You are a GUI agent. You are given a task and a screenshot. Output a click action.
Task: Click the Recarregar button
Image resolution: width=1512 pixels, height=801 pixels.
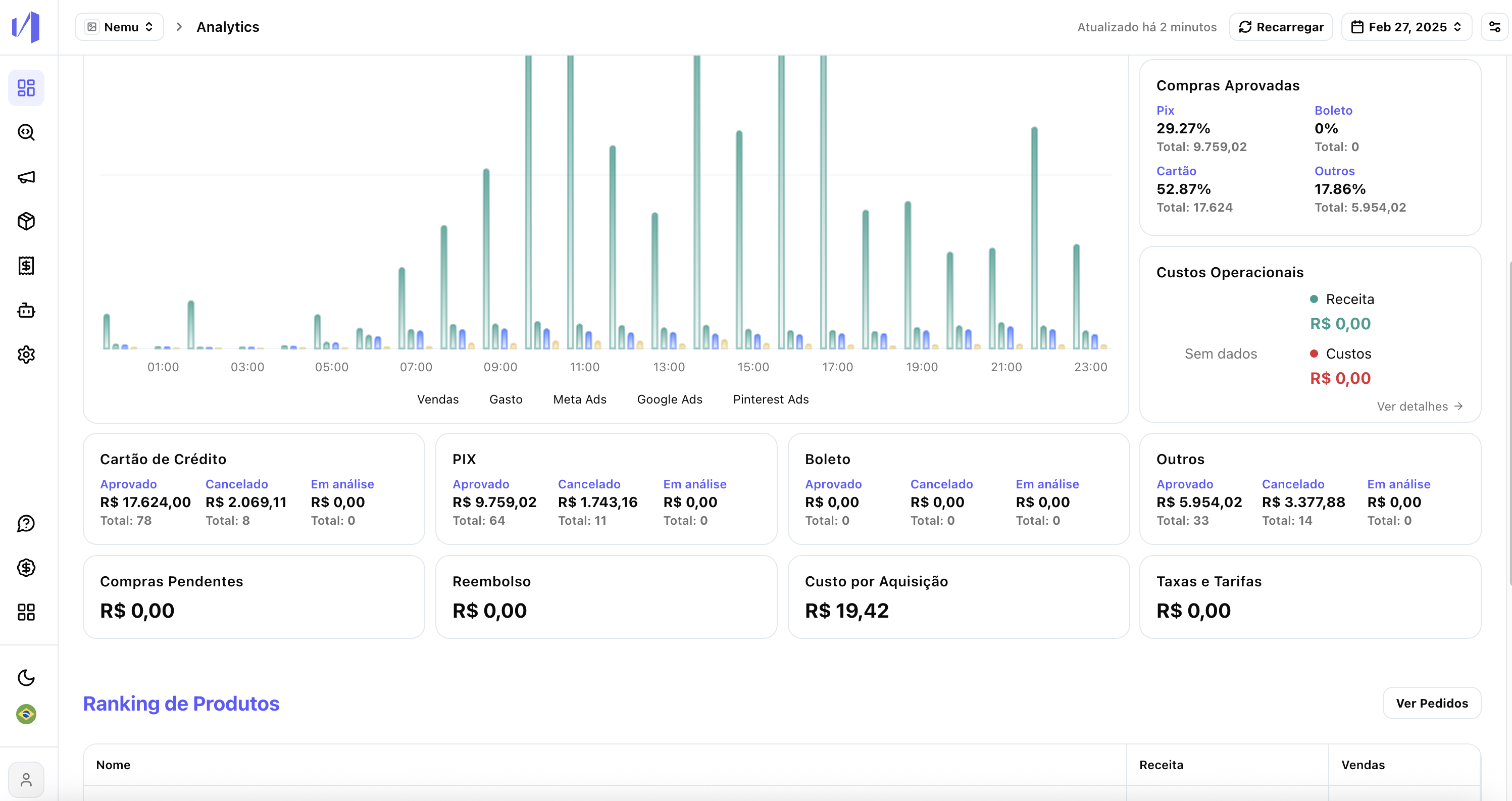coord(1281,27)
